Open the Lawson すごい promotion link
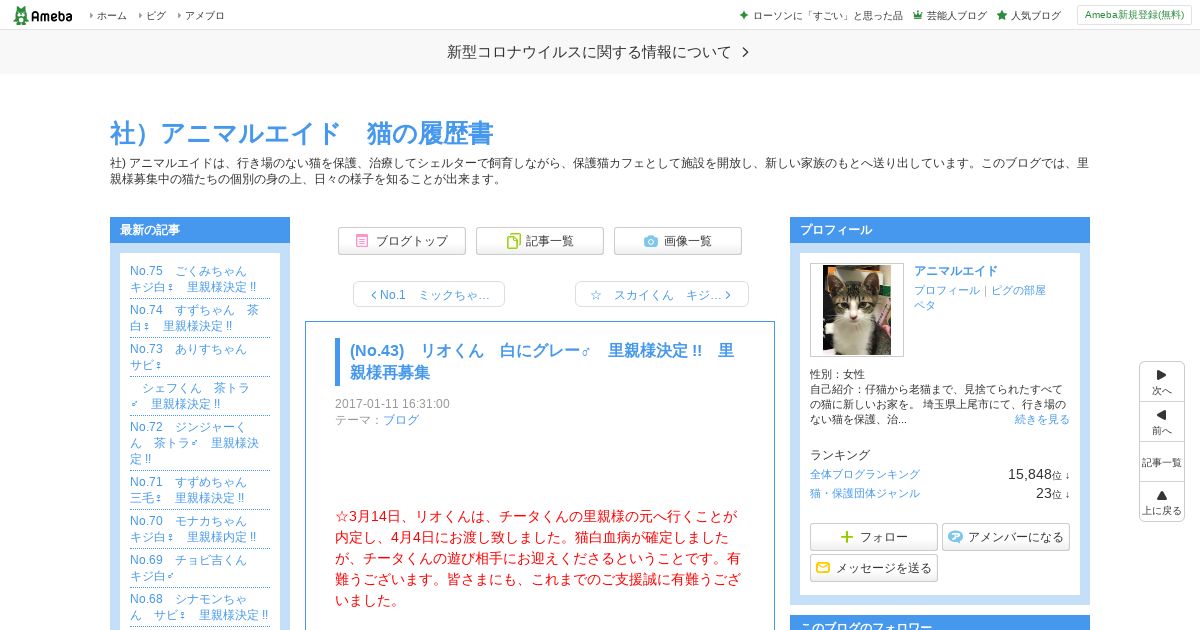The image size is (1200, 630). click(x=821, y=16)
